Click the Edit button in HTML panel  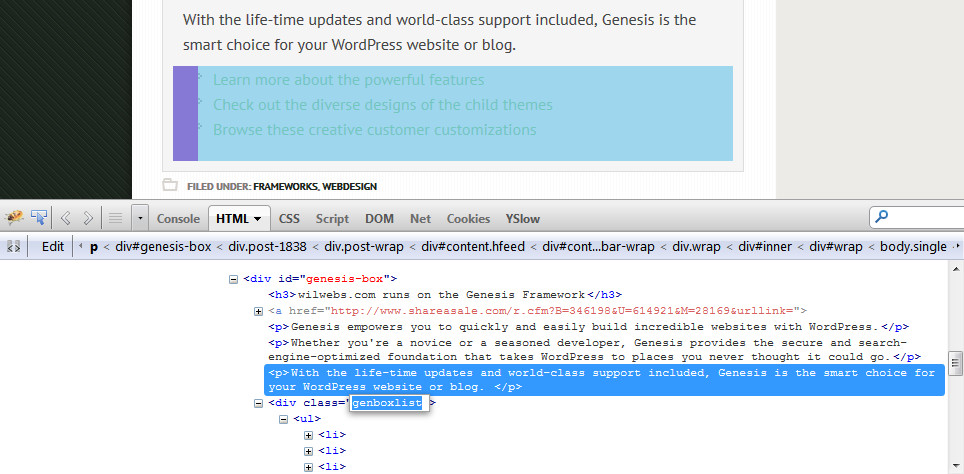[x=53, y=247]
